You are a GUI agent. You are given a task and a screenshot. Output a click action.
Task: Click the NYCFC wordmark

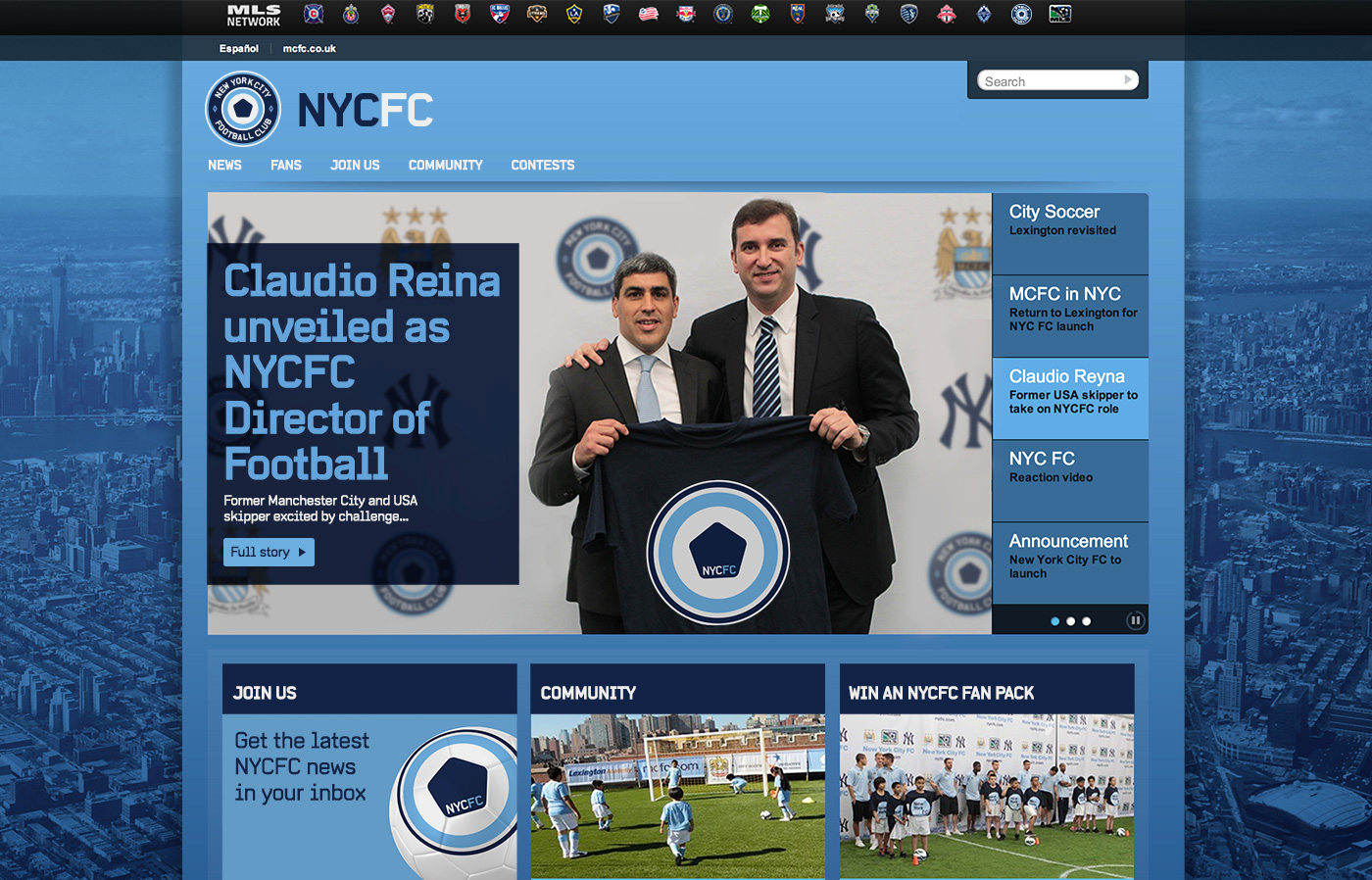[365, 110]
